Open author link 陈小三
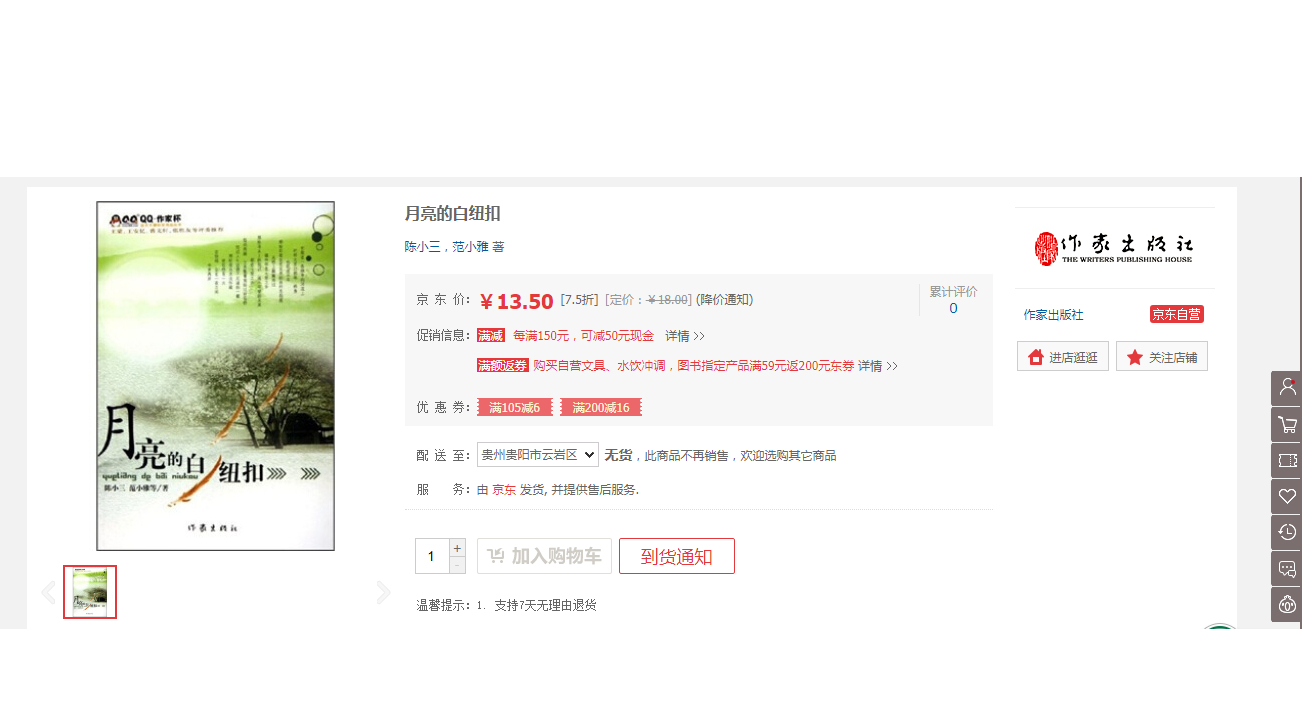1302x720 pixels. pos(422,246)
